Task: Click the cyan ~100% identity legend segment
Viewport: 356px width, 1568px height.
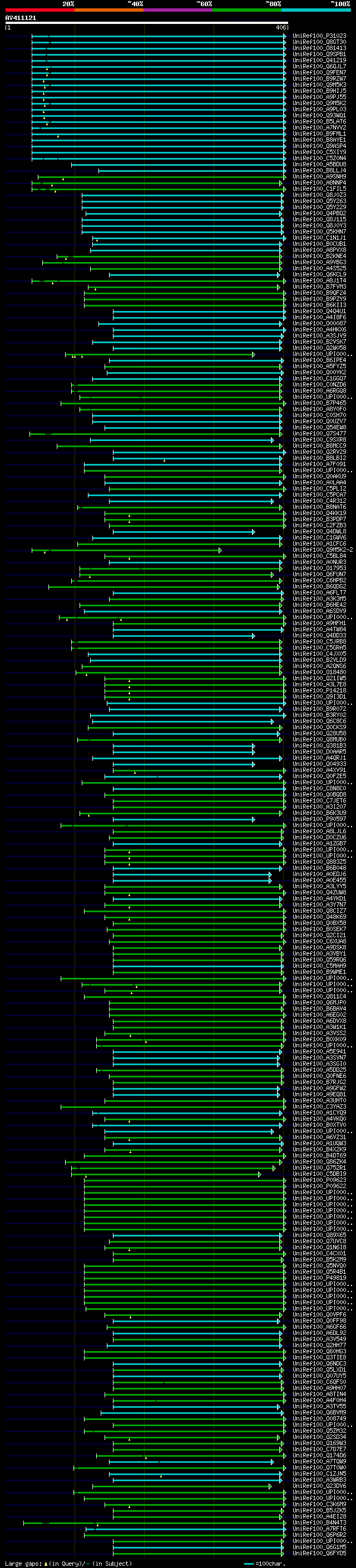Action: (x=317, y=10)
